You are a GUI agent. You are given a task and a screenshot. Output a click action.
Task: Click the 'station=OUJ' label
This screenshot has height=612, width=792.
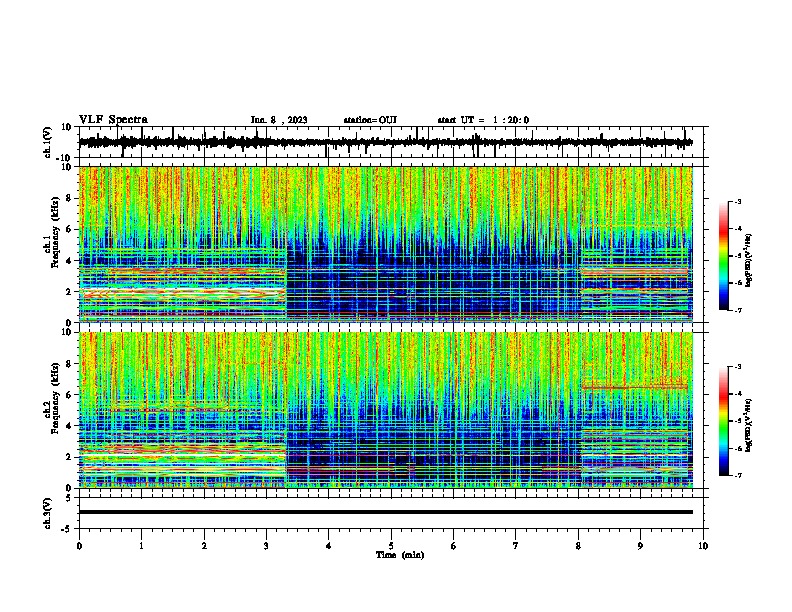[370, 120]
